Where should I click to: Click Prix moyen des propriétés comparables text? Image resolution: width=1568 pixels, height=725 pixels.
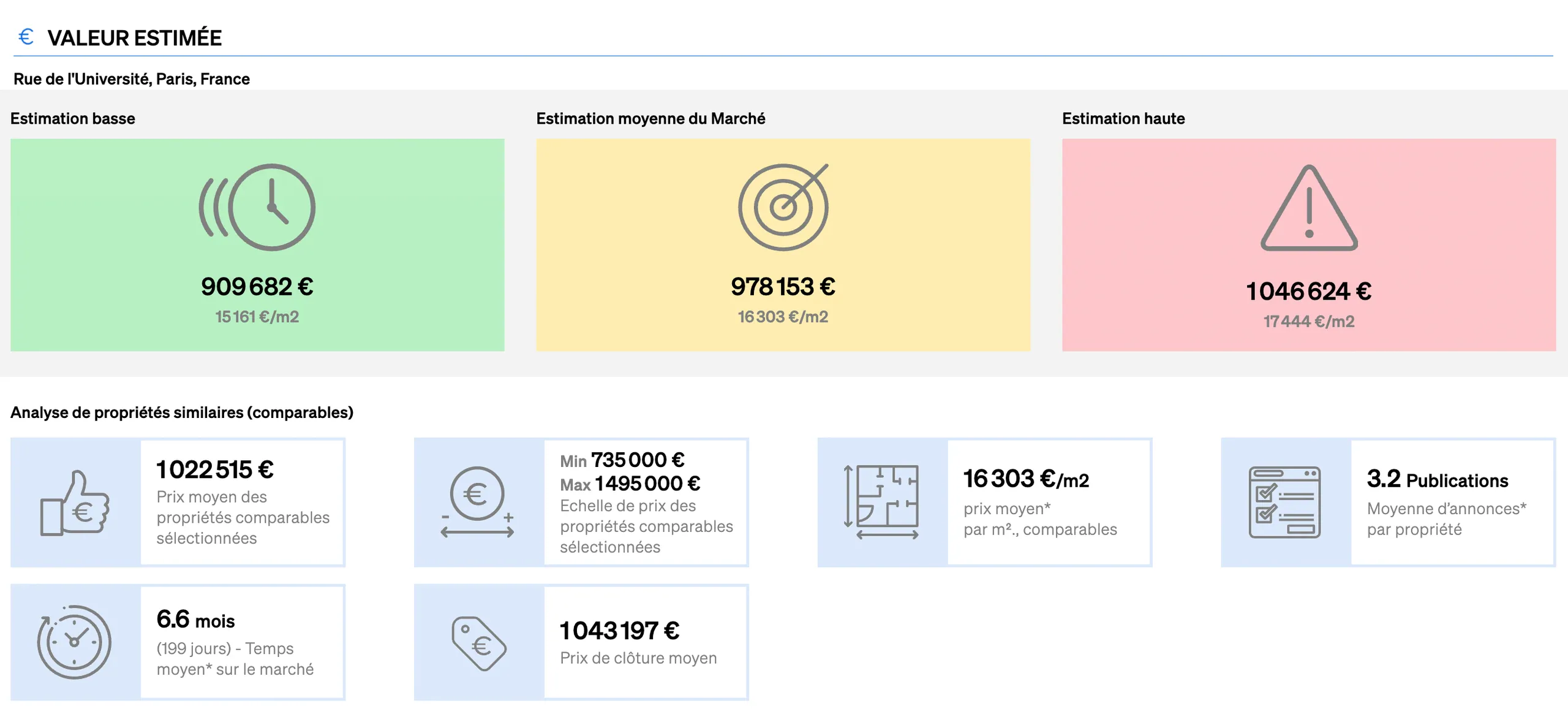point(243,517)
